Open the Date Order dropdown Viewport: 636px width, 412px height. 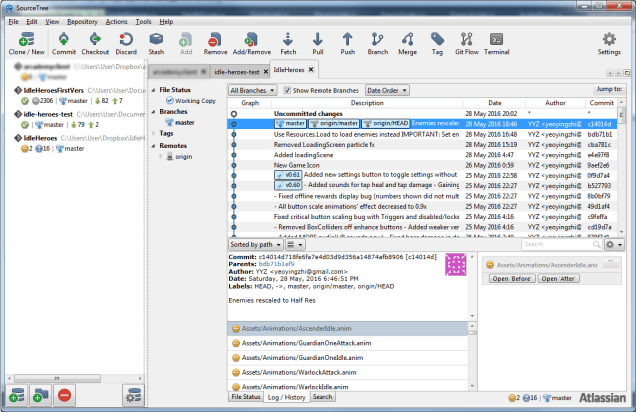click(x=387, y=90)
